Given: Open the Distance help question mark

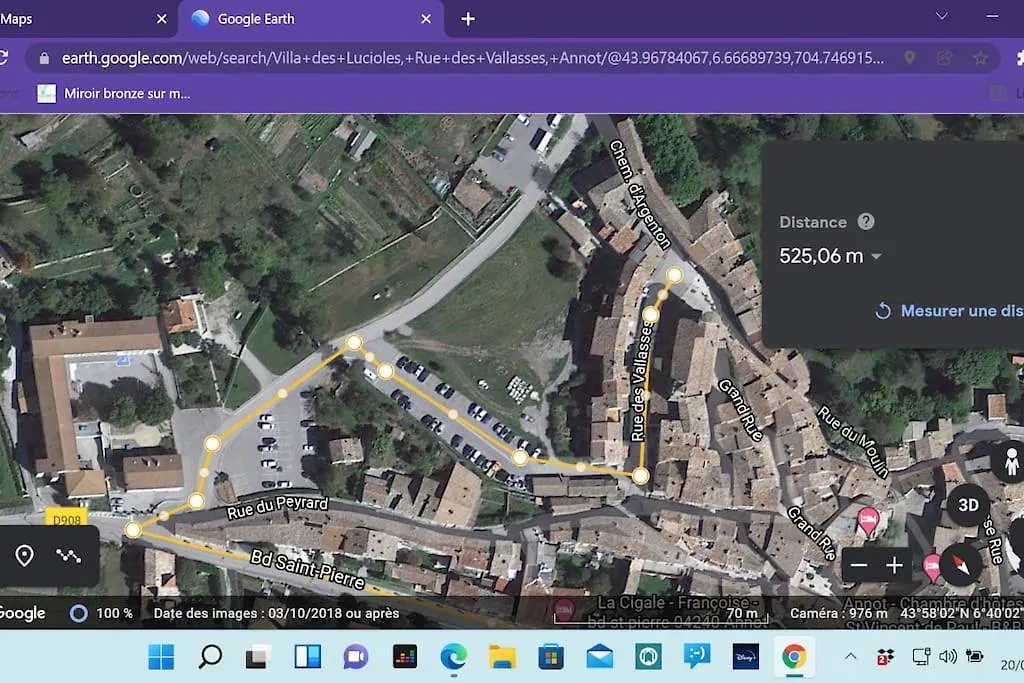Looking at the screenshot, I should coord(866,222).
